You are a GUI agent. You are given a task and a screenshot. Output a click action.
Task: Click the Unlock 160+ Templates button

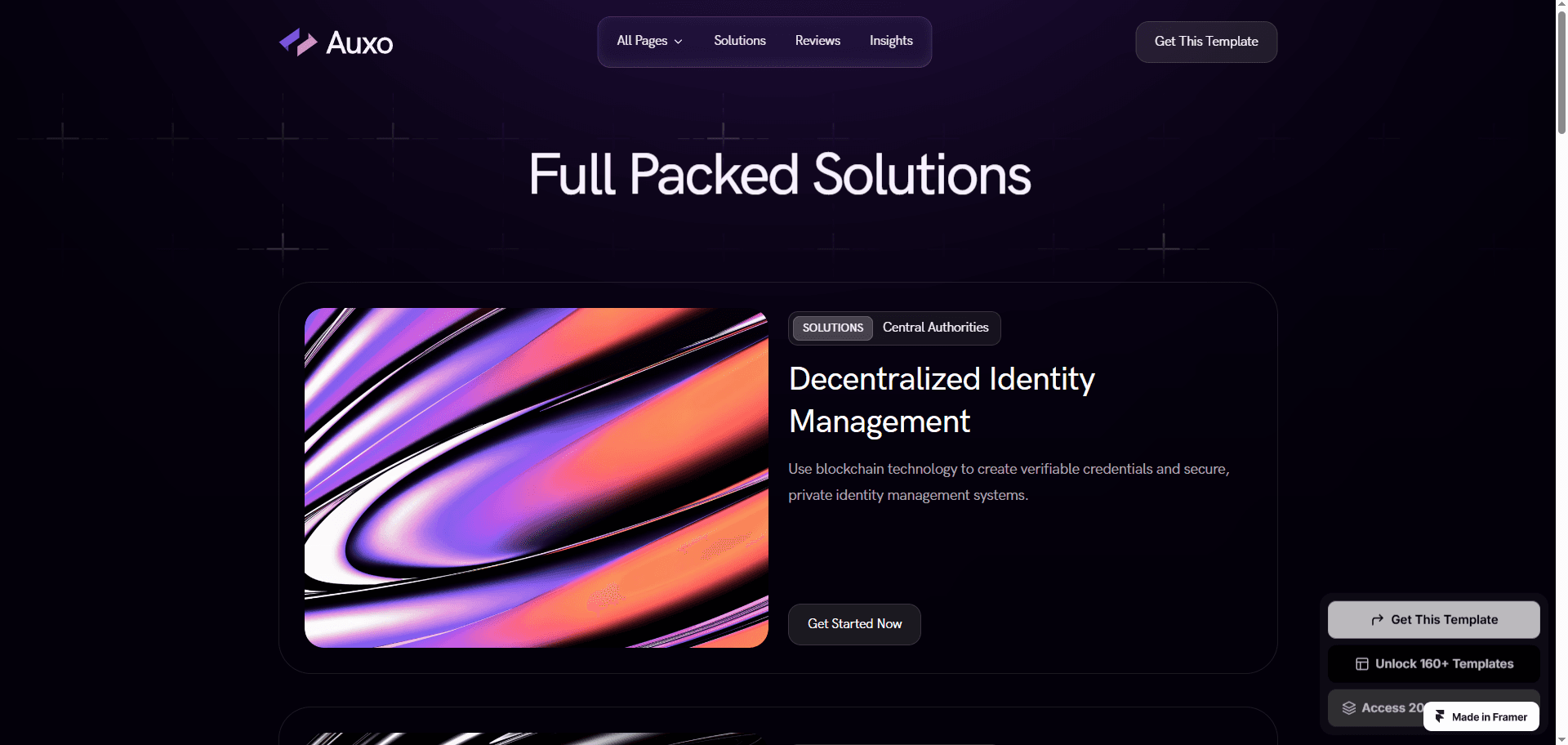point(1433,664)
